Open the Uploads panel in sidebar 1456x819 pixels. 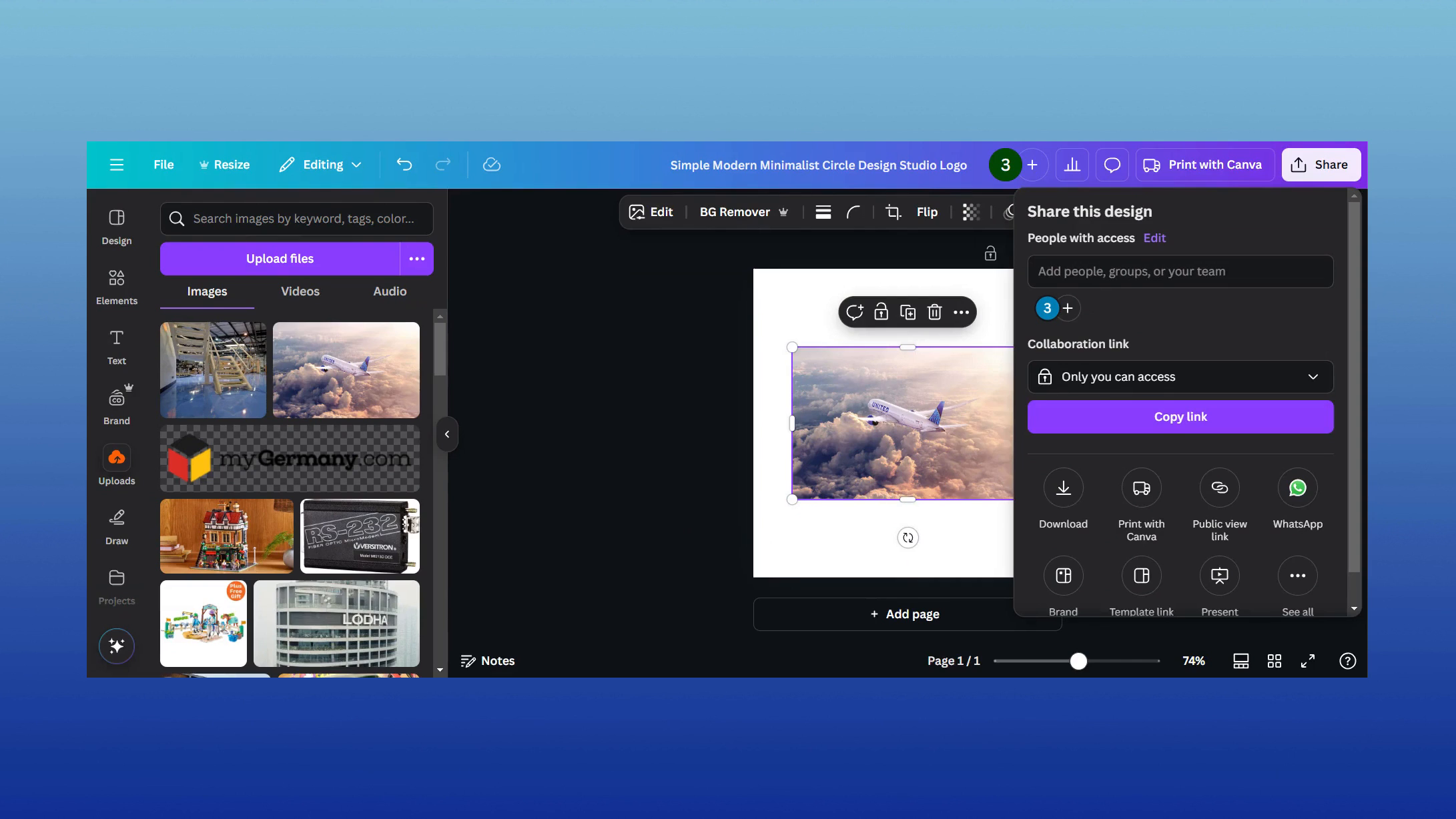pos(116,464)
